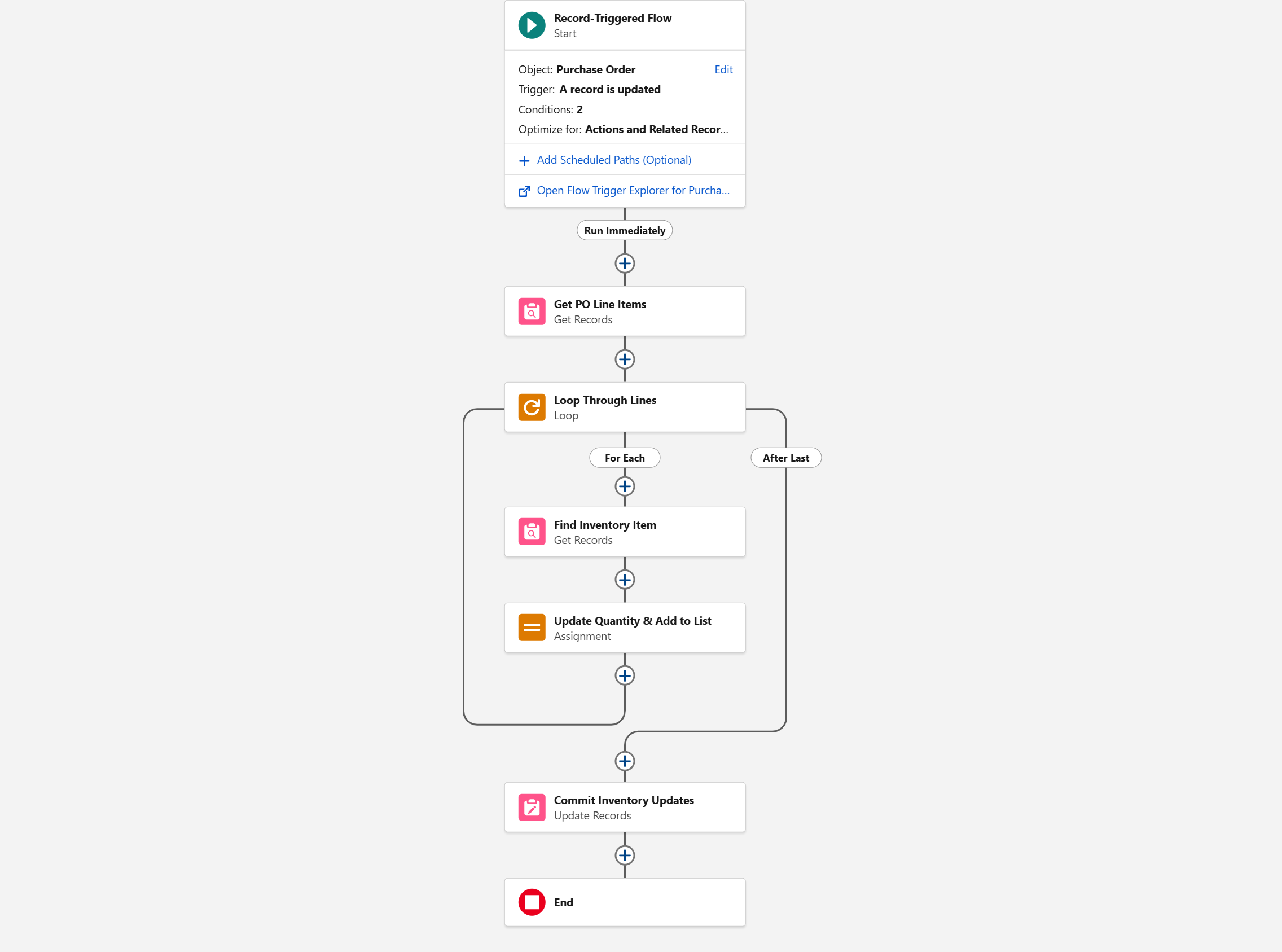Click Add Scheduled Paths (Optional) link
Screen dimensions: 1282x952
[x=613, y=160]
